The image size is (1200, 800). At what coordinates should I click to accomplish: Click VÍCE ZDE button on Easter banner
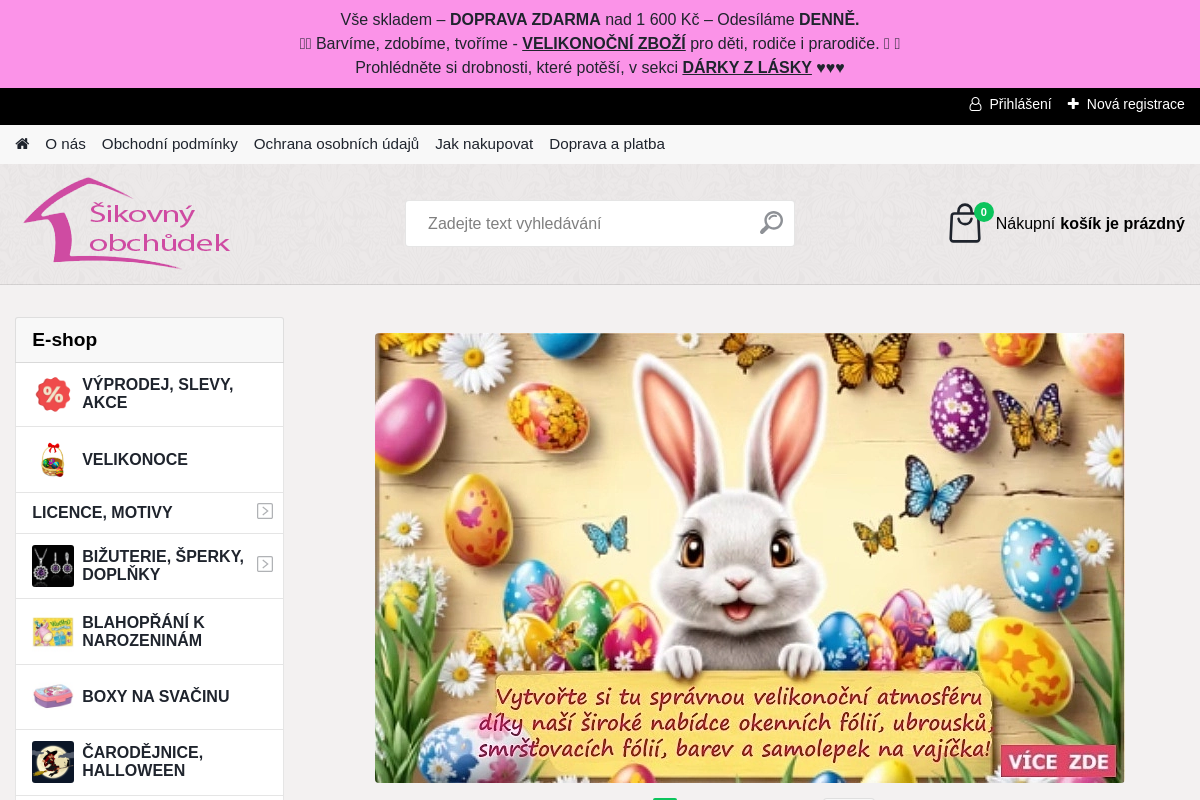point(1058,762)
